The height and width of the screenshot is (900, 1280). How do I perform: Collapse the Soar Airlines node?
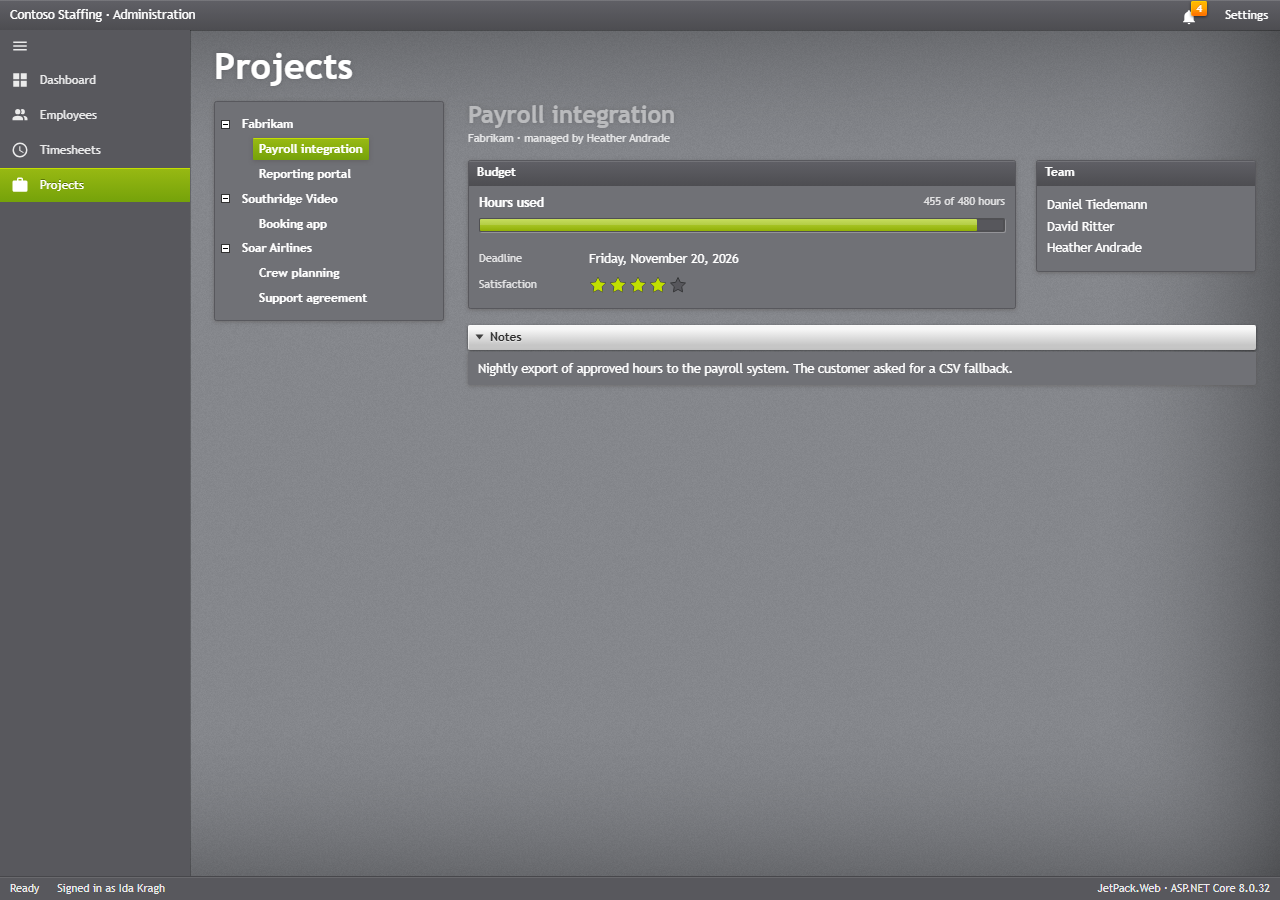[226, 248]
